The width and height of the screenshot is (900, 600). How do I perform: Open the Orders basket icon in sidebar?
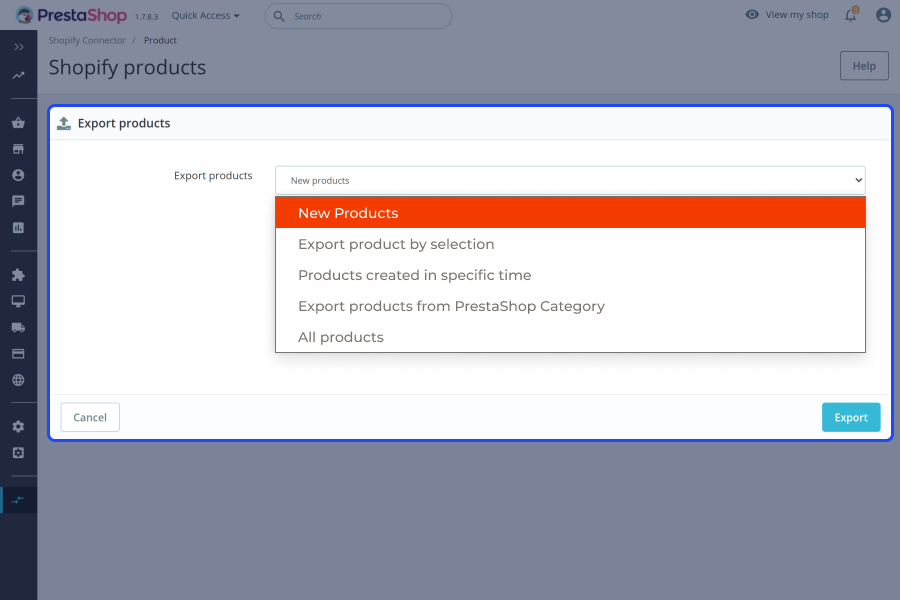18,123
